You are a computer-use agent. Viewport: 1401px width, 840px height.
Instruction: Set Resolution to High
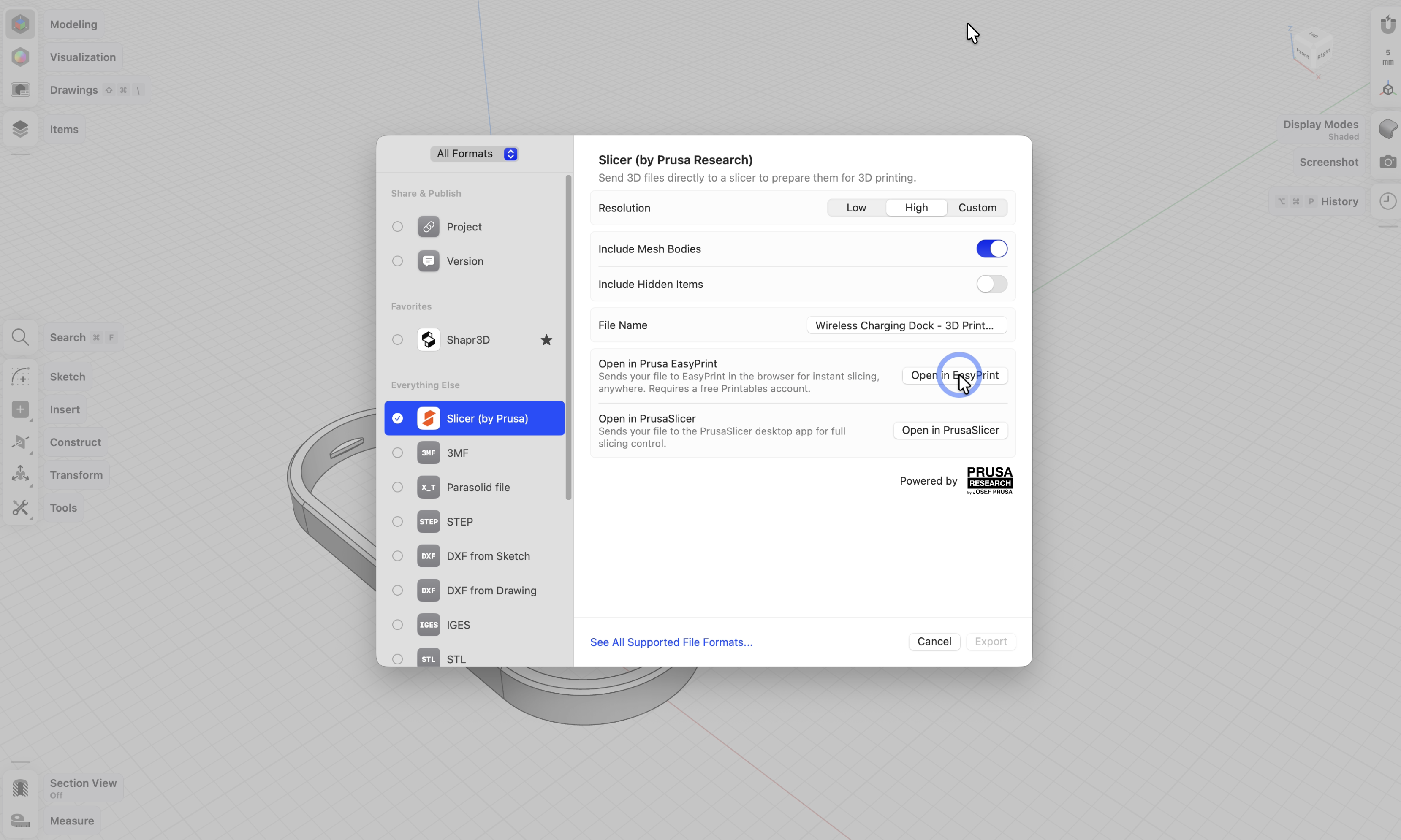[x=916, y=208]
